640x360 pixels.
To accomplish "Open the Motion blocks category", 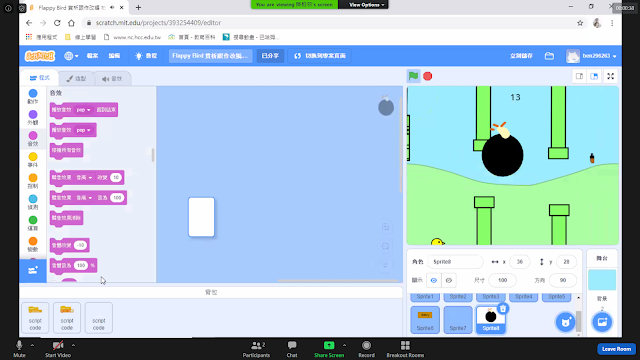I will [x=33, y=97].
